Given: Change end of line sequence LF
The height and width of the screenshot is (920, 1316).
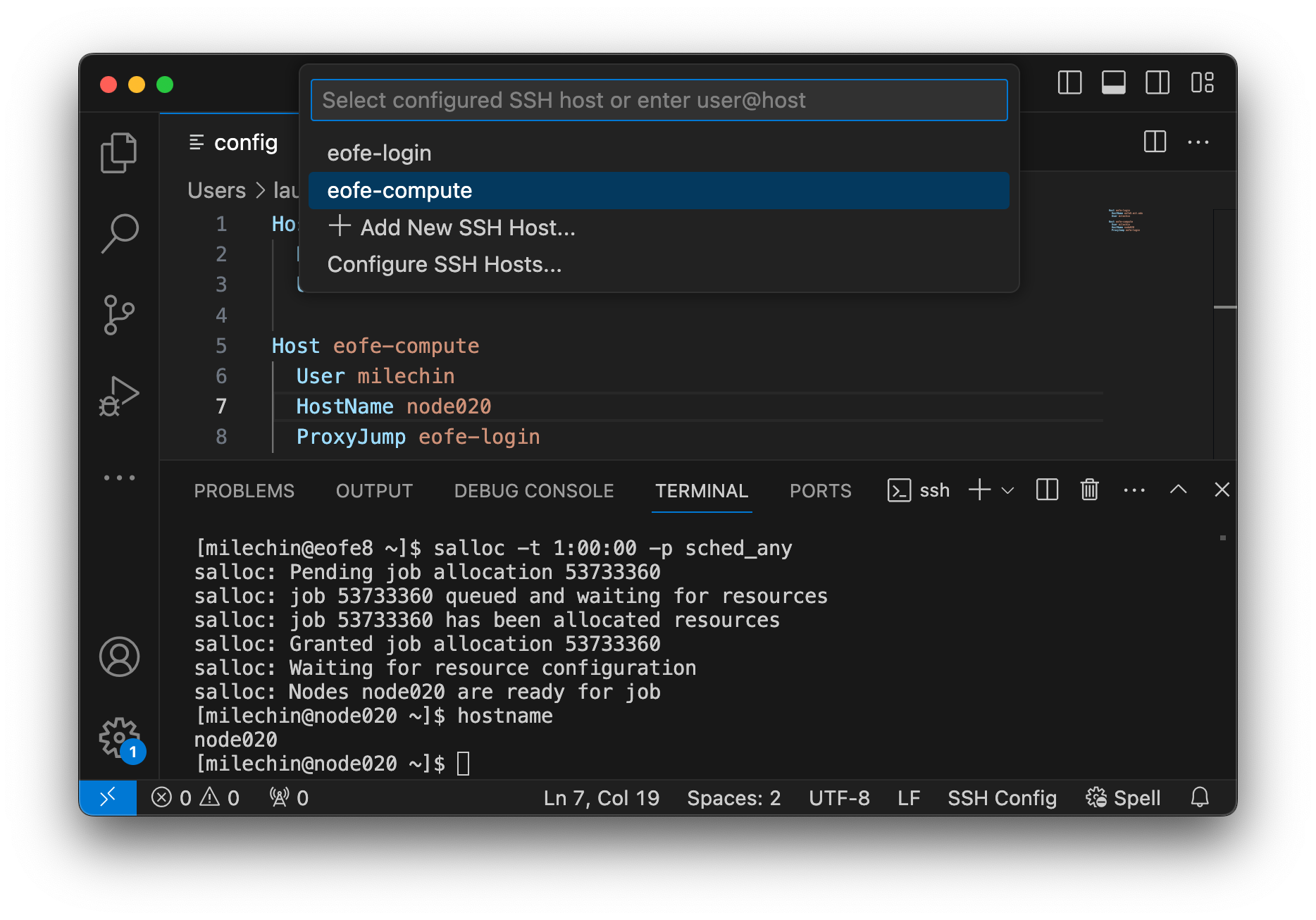Looking at the screenshot, I should coord(909,798).
